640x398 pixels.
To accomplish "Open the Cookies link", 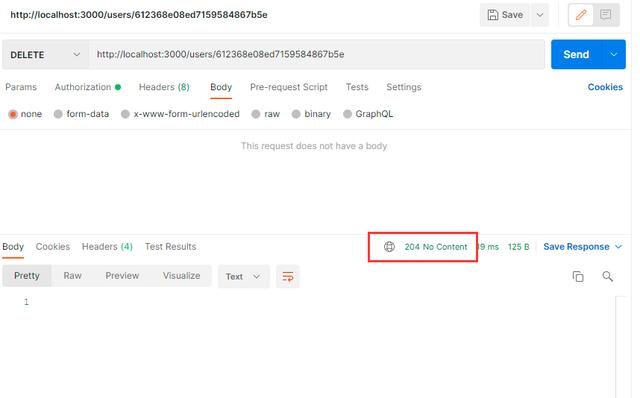I will click(605, 87).
